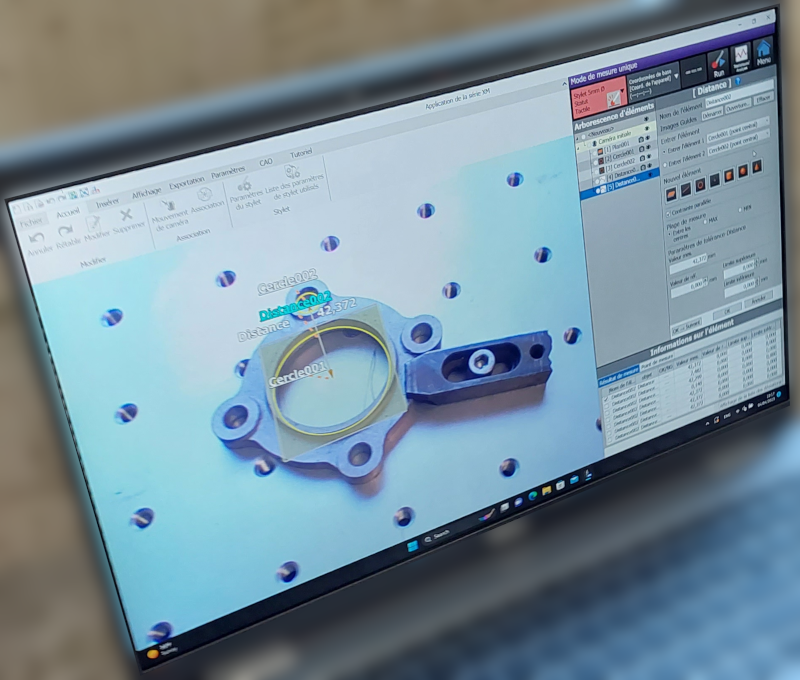800x680 pixels.
Task: Click the blue help icon beside Distance
Action: [737, 82]
